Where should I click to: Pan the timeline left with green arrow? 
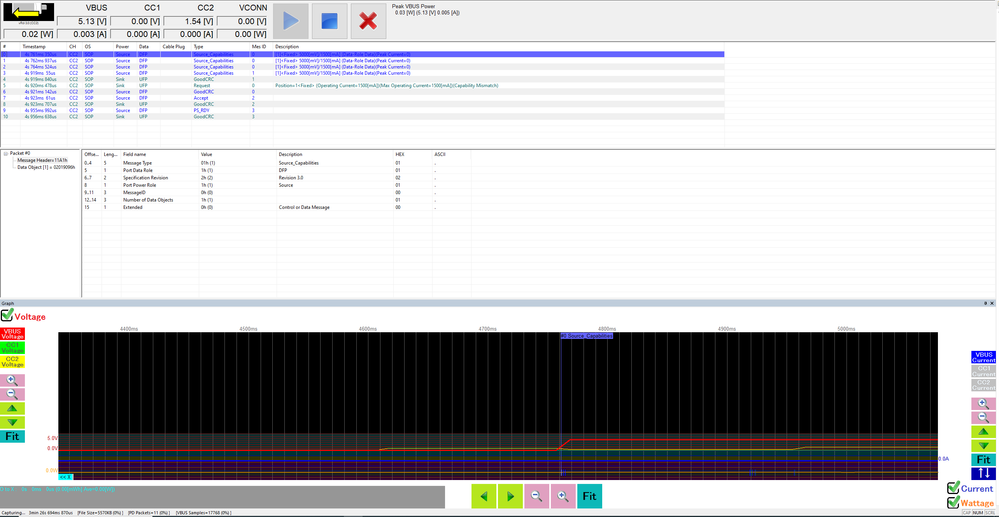[x=483, y=495]
